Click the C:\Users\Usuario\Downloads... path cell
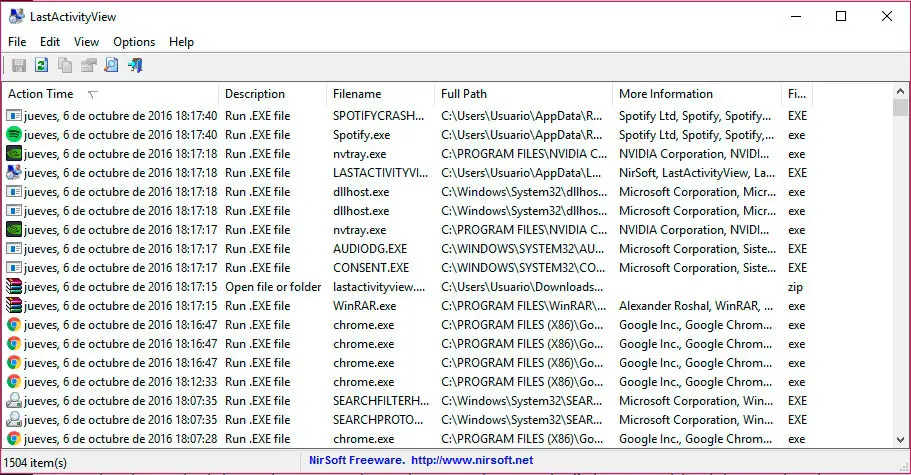911x475 pixels. point(522,287)
